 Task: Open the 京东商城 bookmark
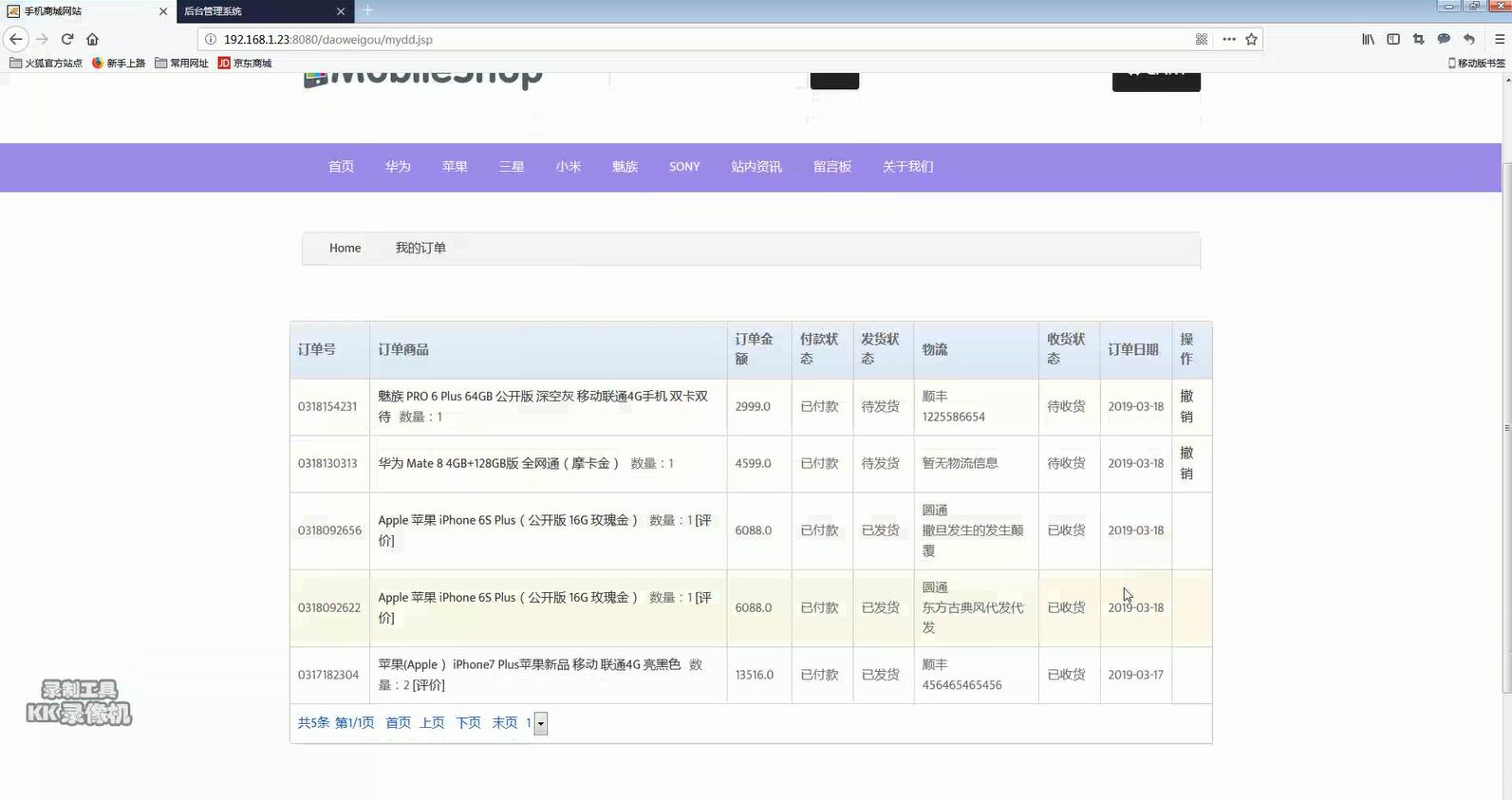245,63
